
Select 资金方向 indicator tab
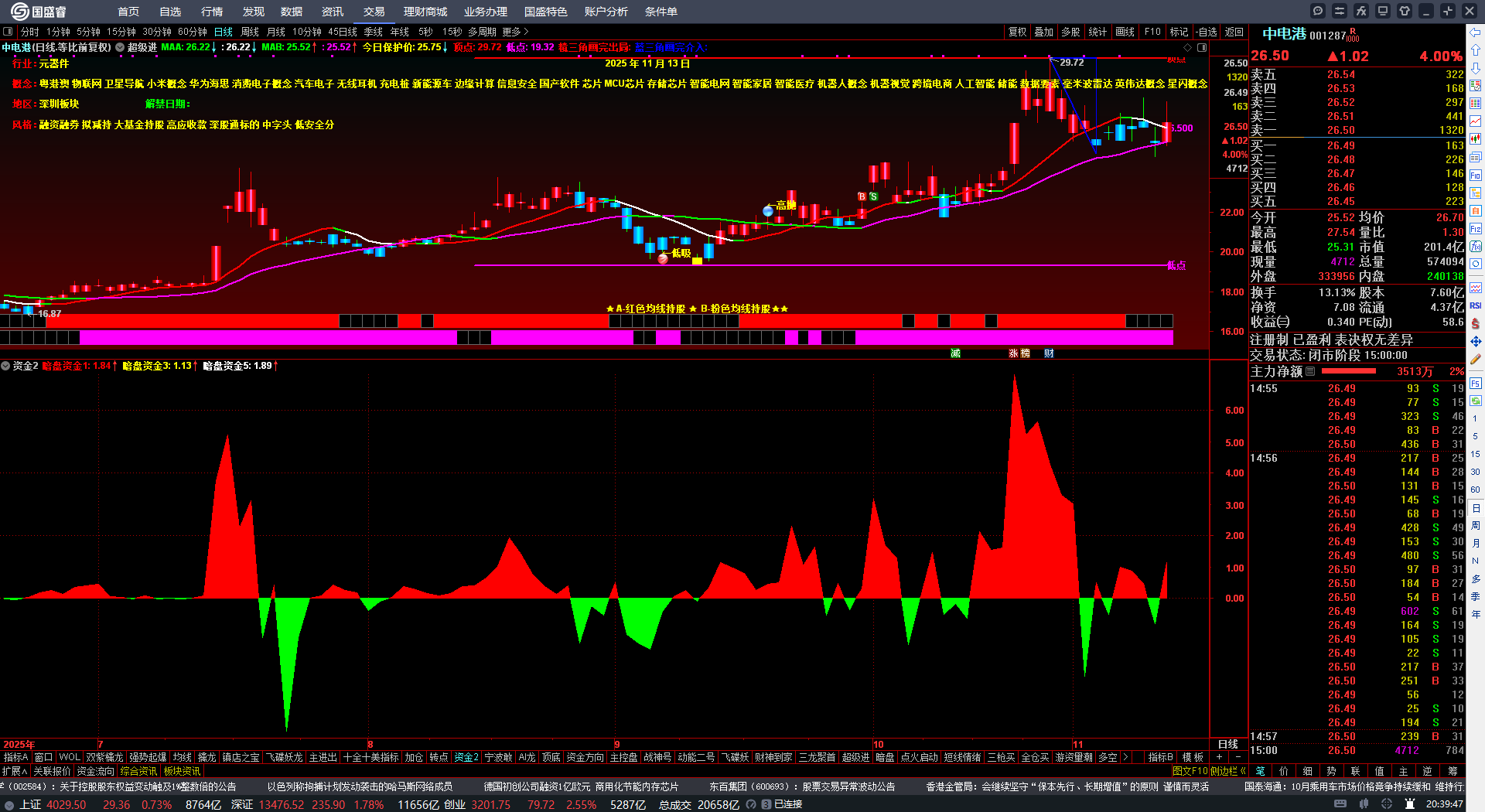(585, 757)
